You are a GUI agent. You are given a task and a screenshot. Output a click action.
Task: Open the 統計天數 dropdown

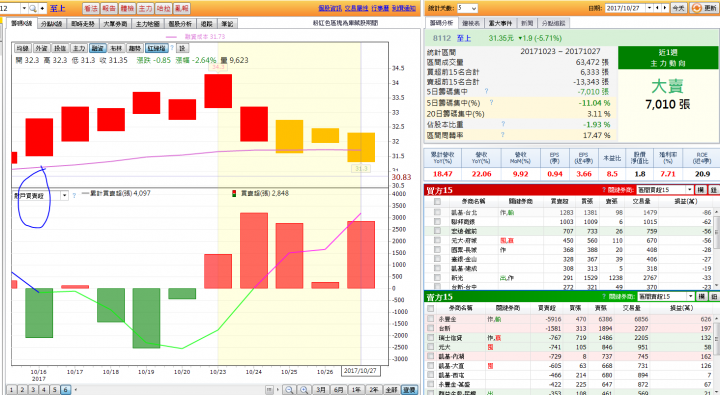click(467, 8)
